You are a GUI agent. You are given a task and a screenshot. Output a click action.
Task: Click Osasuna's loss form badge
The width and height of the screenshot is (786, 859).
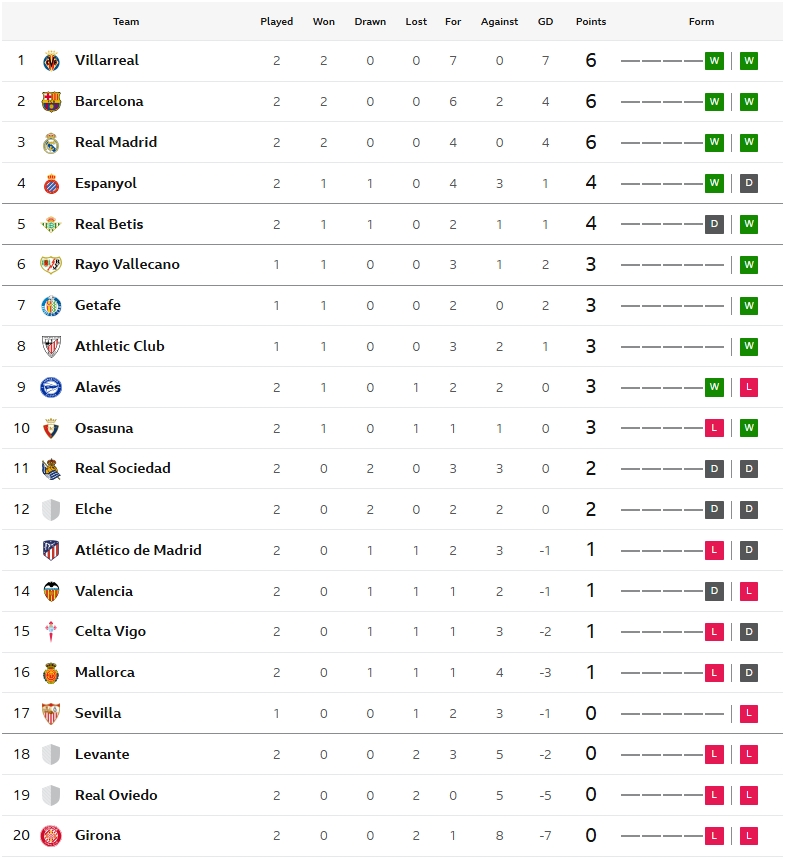click(x=714, y=429)
